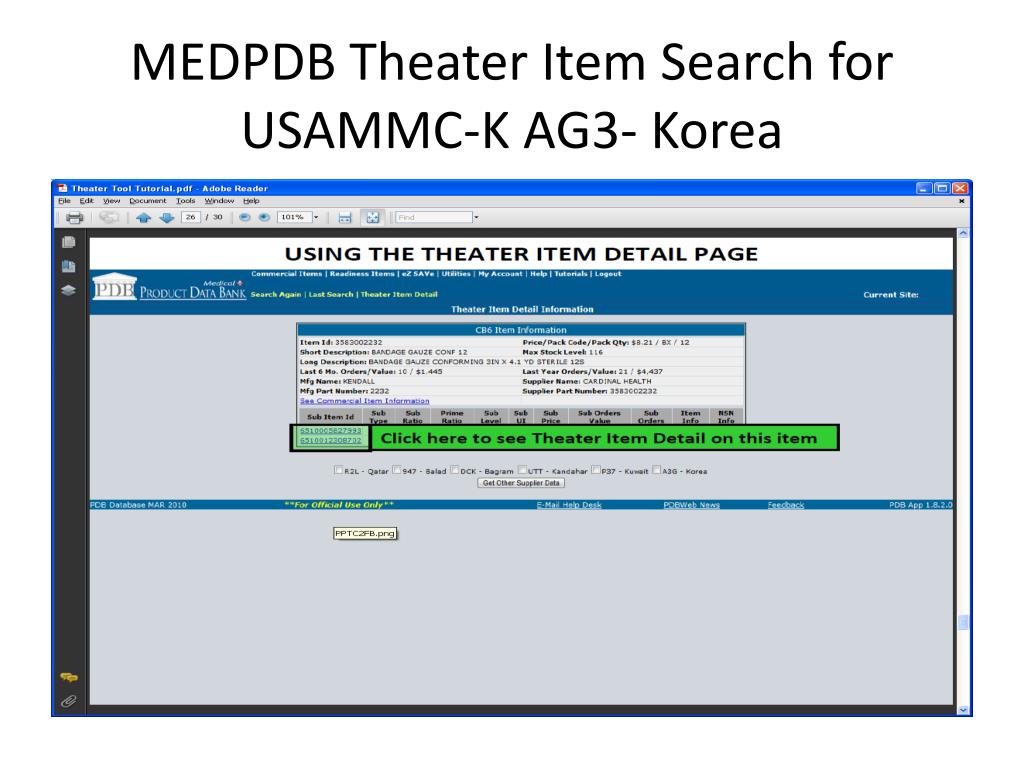Click the scrollbar up arrow
The width and height of the screenshot is (1024, 768).
(963, 233)
